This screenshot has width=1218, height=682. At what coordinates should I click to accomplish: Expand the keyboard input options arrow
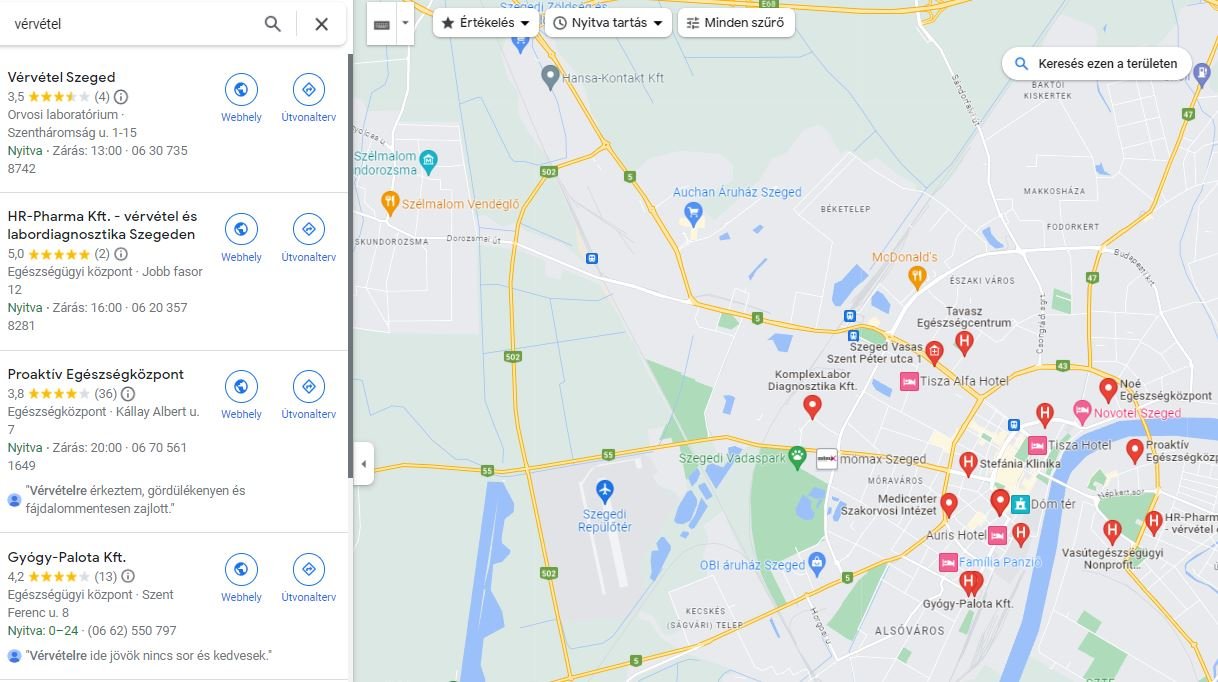coord(405,24)
